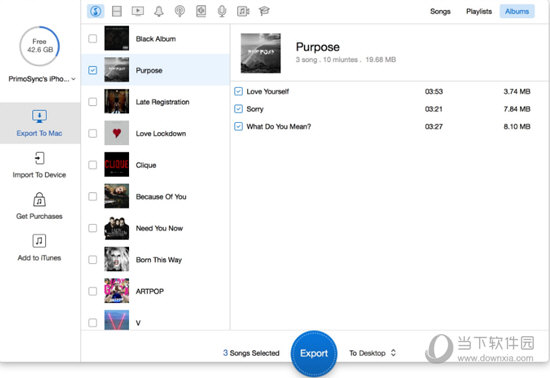550x378 pixels.
Task: Select the Music category icon
Action: point(96,11)
